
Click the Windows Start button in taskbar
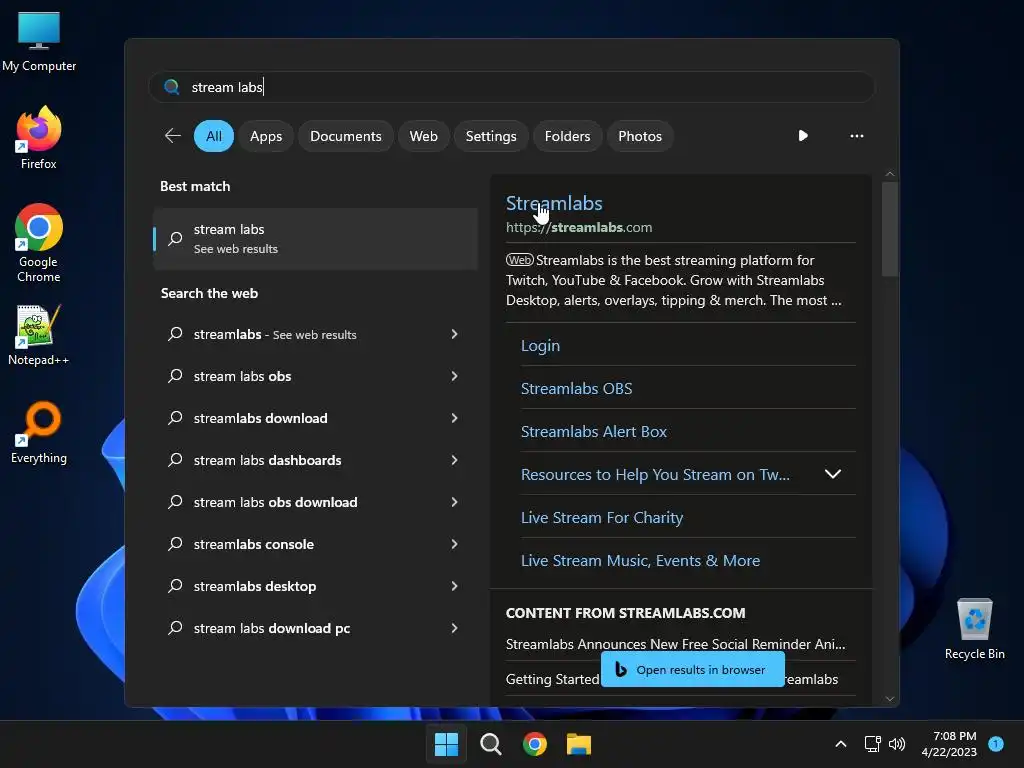447,744
